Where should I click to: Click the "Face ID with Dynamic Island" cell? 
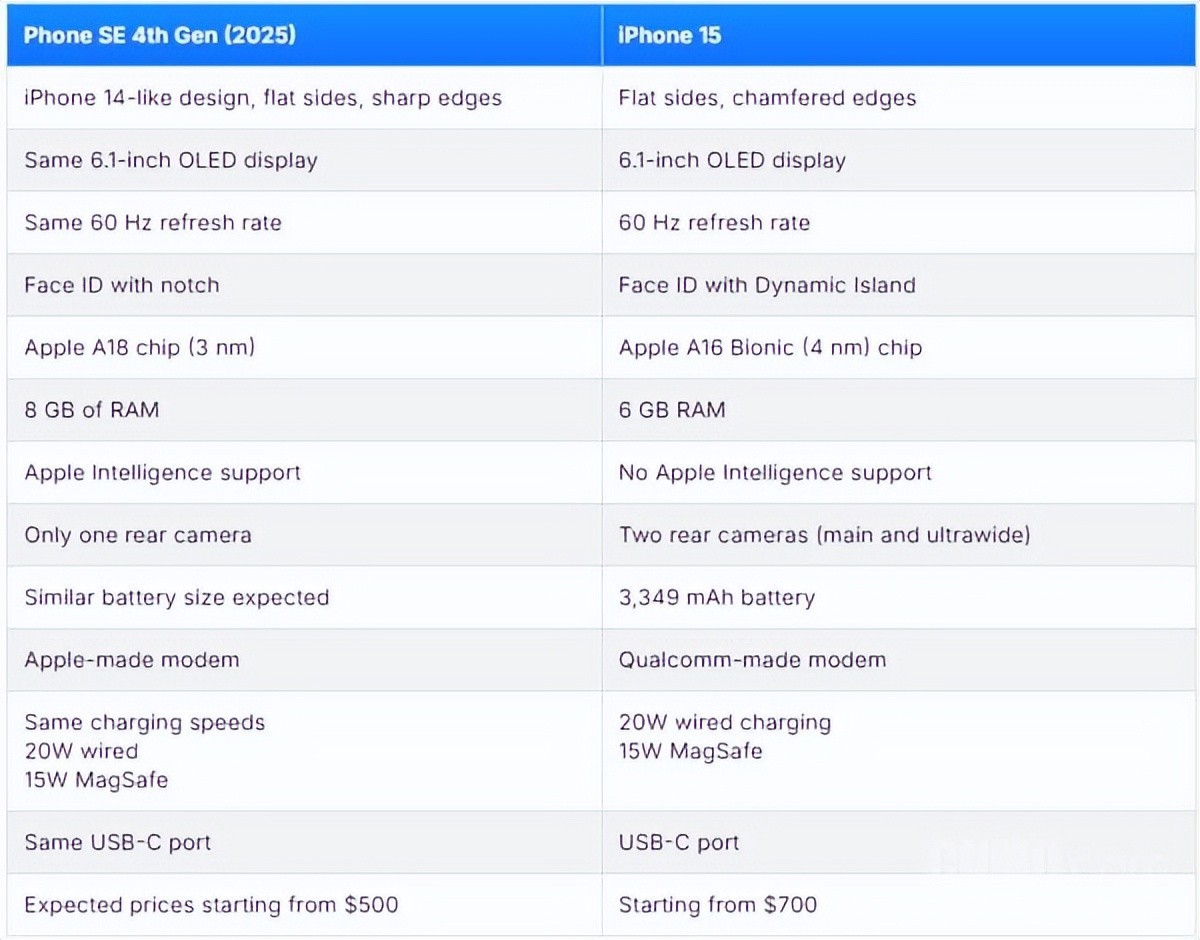(767, 285)
